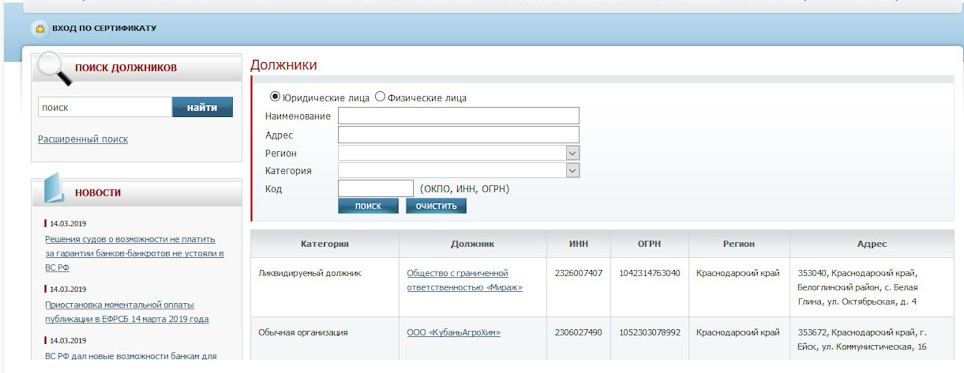Open debtor link ООО «КубаньАгроХим»

[x=454, y=332]
